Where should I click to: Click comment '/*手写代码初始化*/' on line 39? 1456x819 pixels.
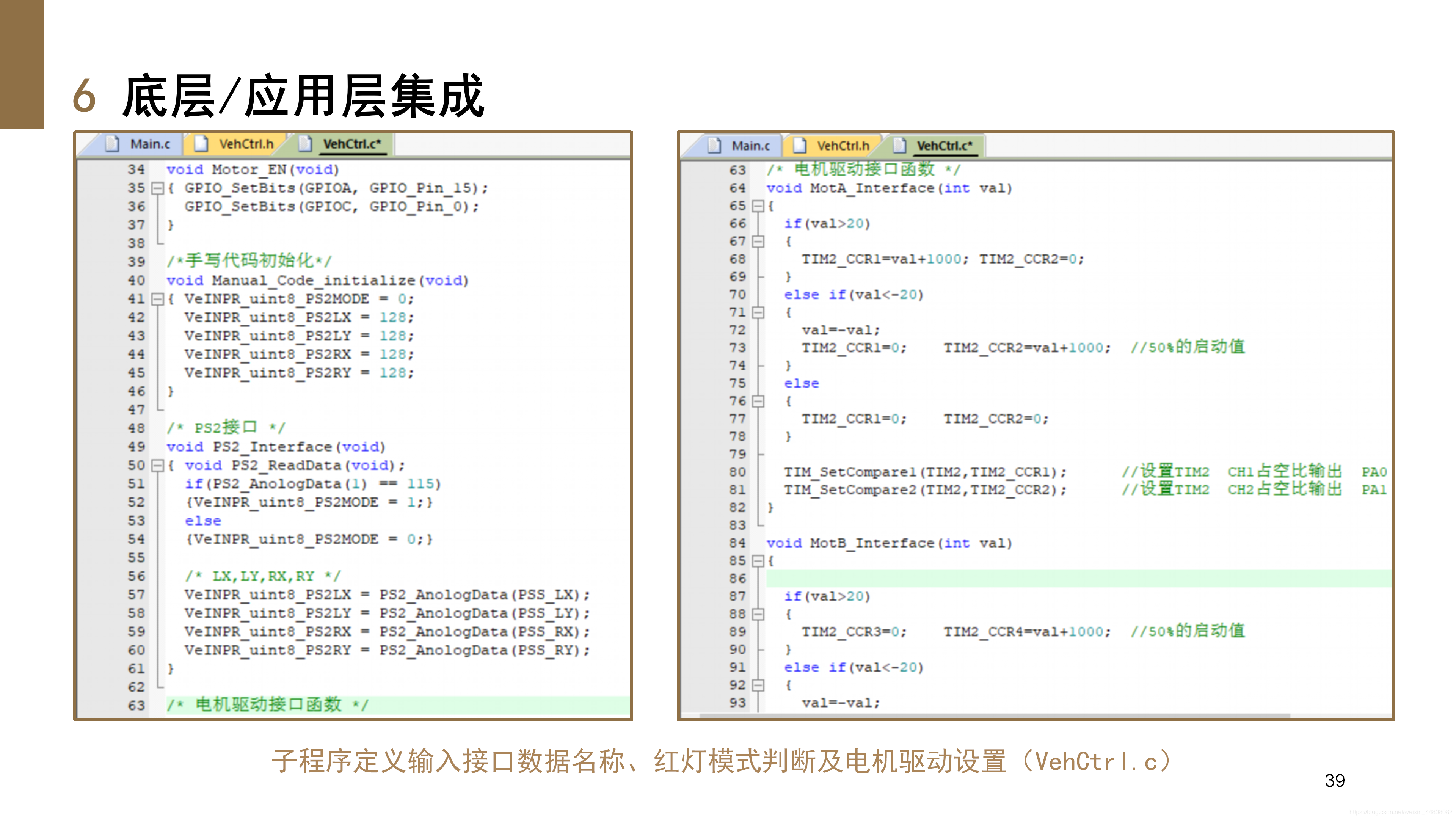click(249, 260)
